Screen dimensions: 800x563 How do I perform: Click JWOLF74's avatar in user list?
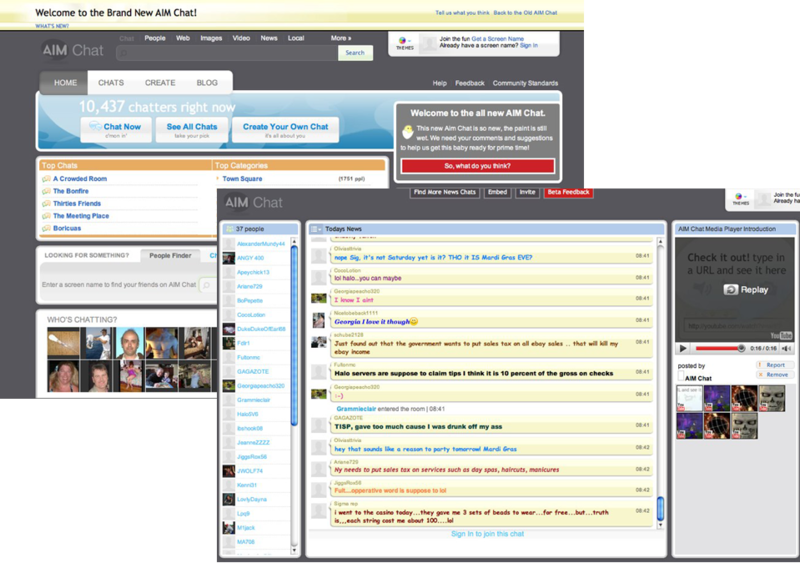tap(229, 471)
